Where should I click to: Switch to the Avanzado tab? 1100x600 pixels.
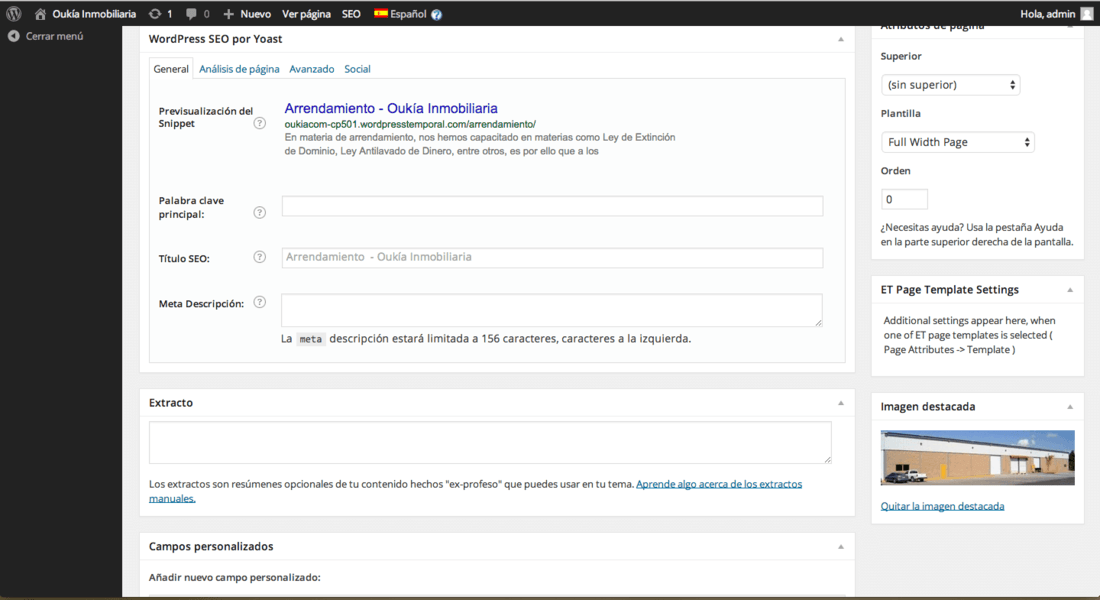point(311,69)
